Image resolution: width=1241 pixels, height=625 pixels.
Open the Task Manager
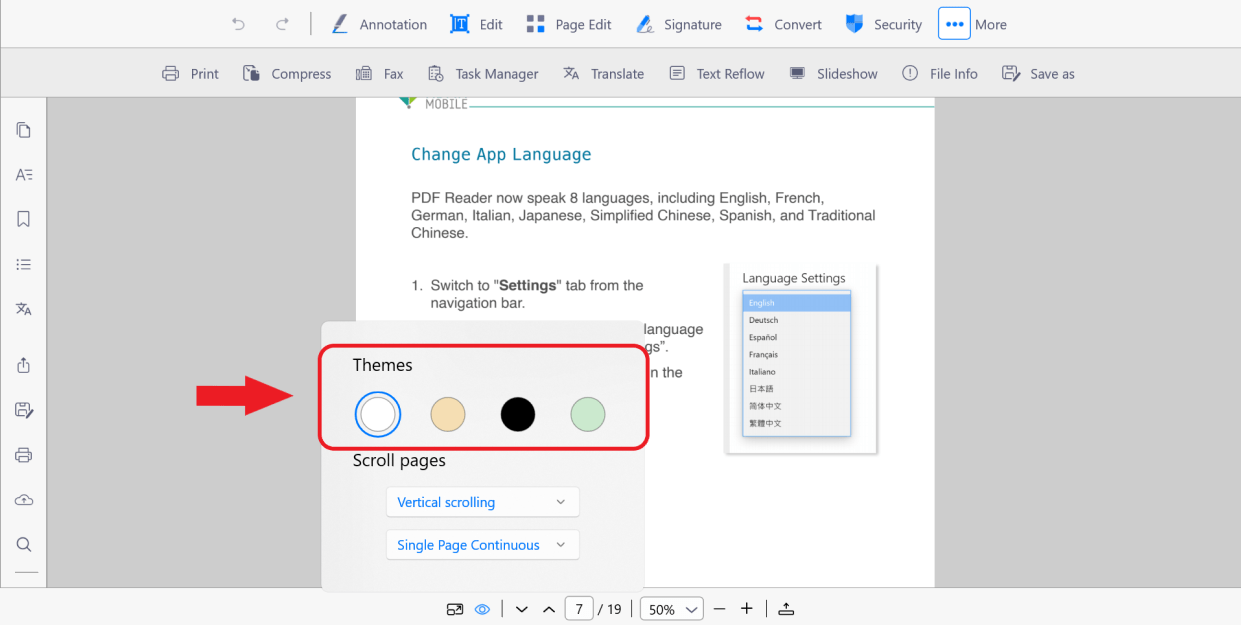483,73
